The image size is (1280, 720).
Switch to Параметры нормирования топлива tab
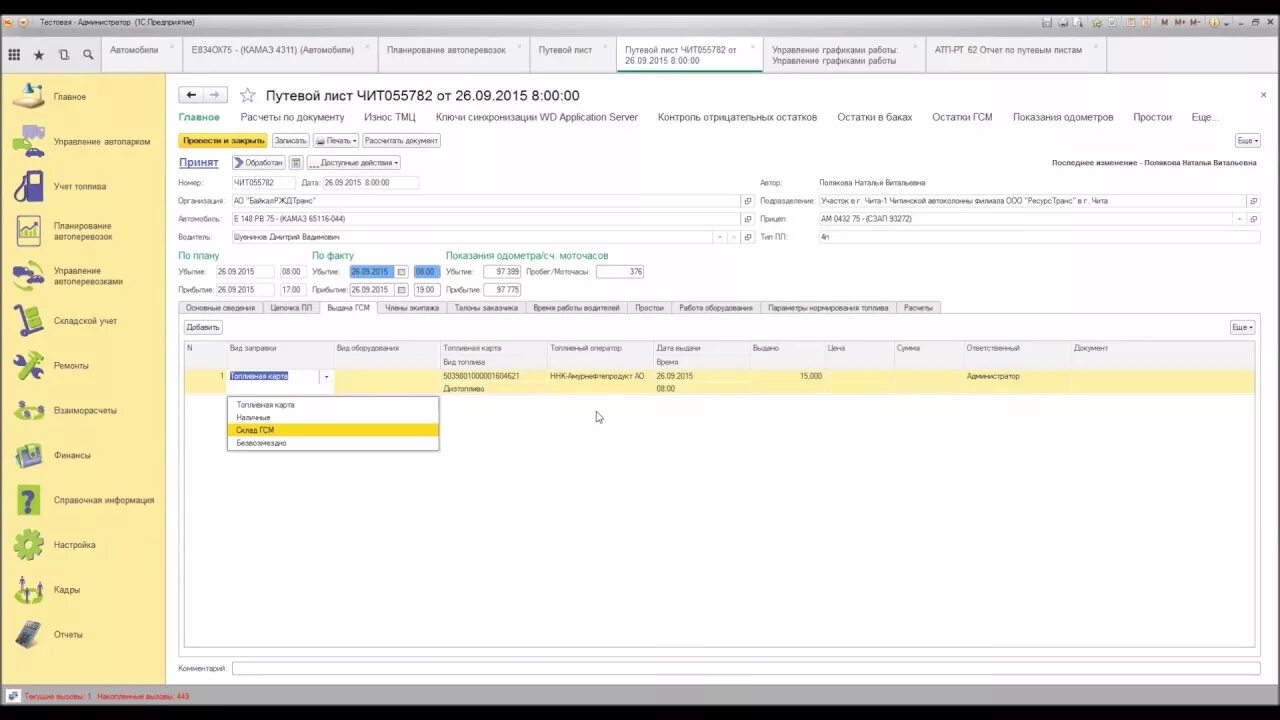tap(828, 308)
